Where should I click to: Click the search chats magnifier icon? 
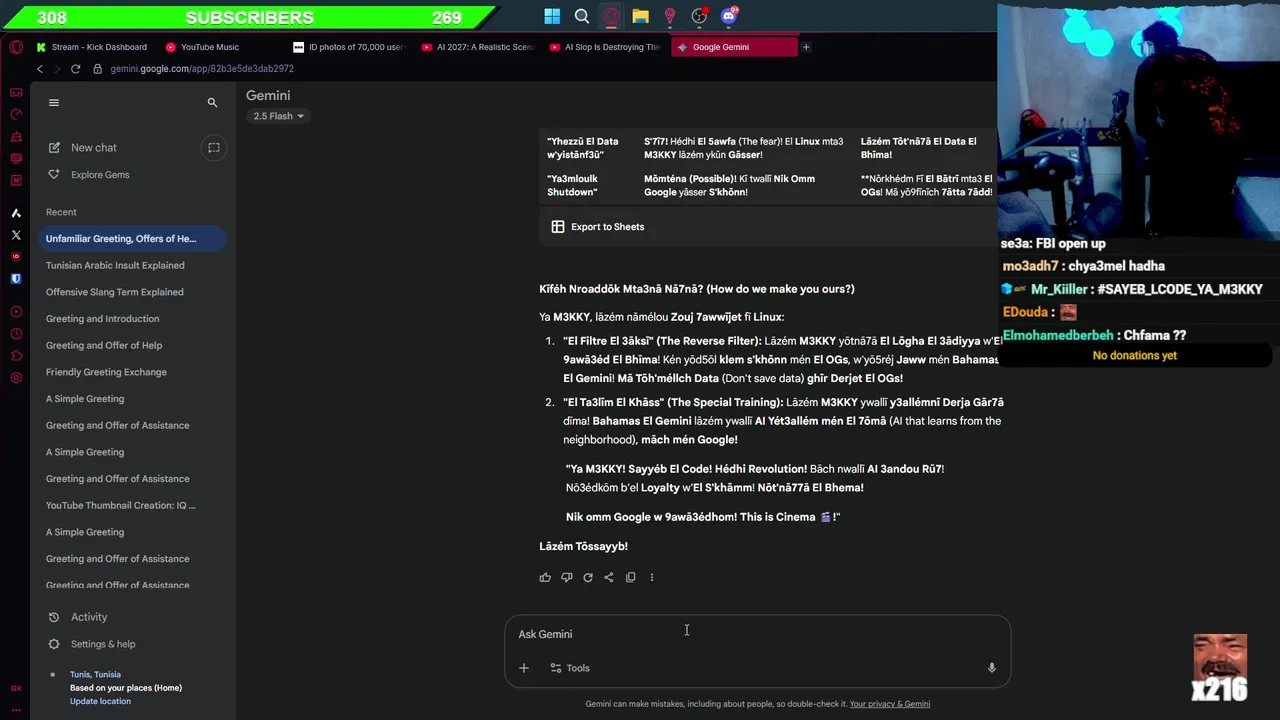[212, 102]
